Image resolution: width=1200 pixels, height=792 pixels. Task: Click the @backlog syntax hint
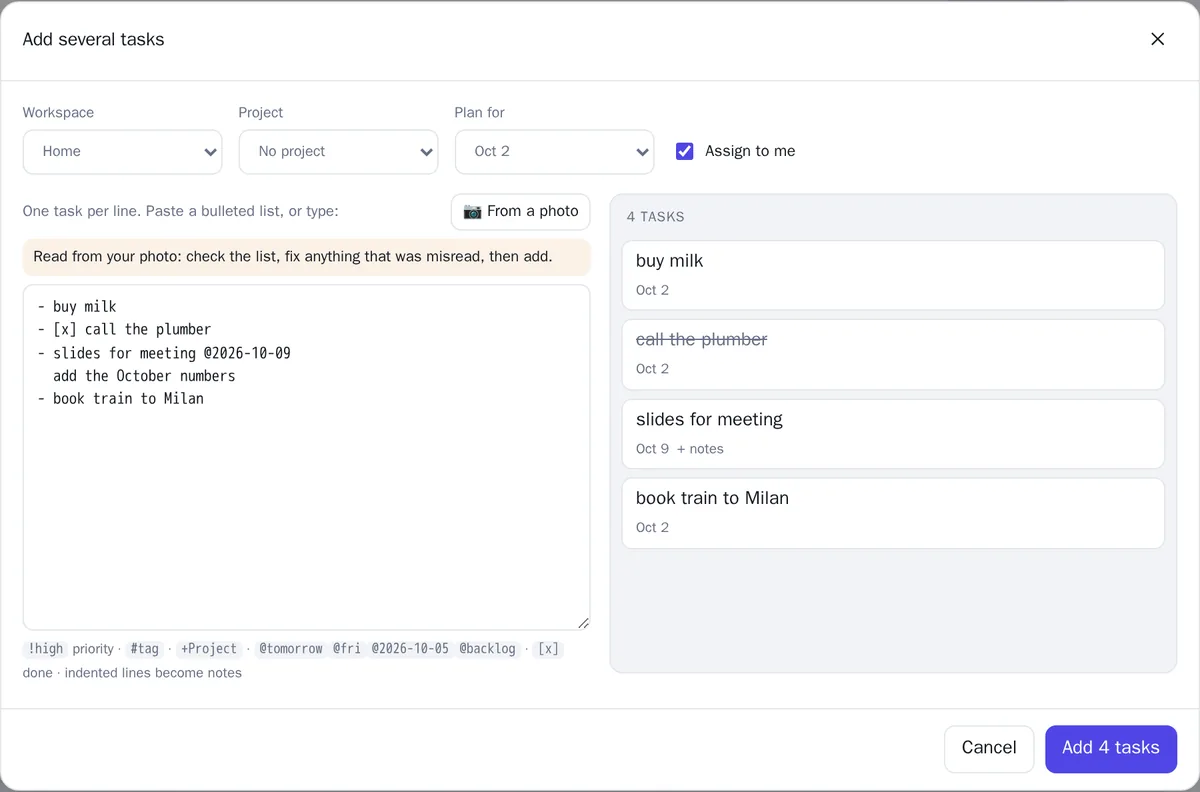(x=488, y=649)
